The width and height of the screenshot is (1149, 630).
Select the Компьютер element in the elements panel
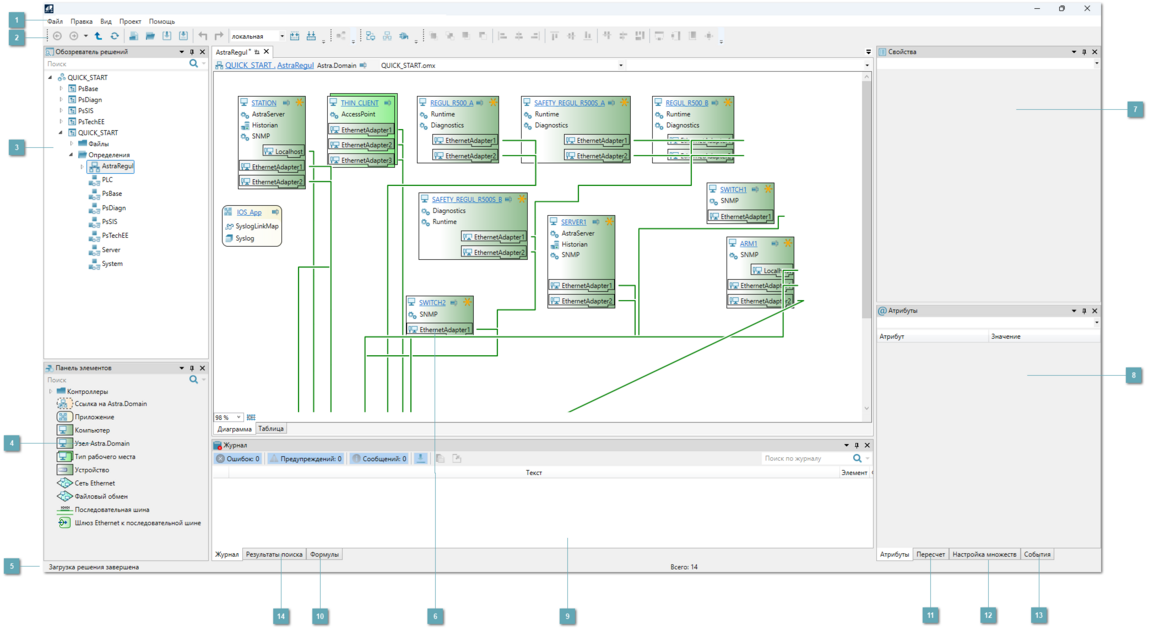click(x=92, y=430)
